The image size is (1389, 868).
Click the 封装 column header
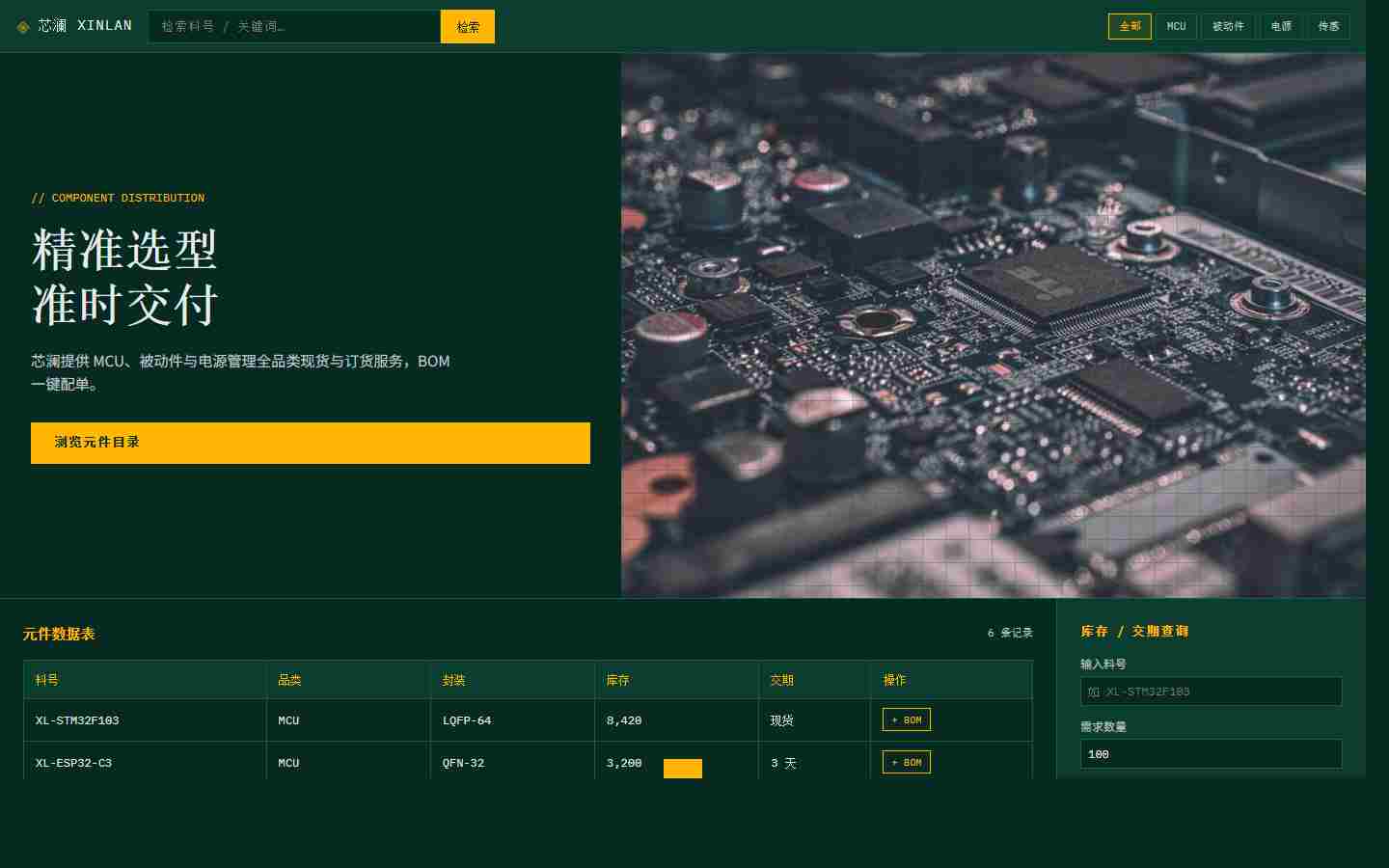(x=512, y=680)
